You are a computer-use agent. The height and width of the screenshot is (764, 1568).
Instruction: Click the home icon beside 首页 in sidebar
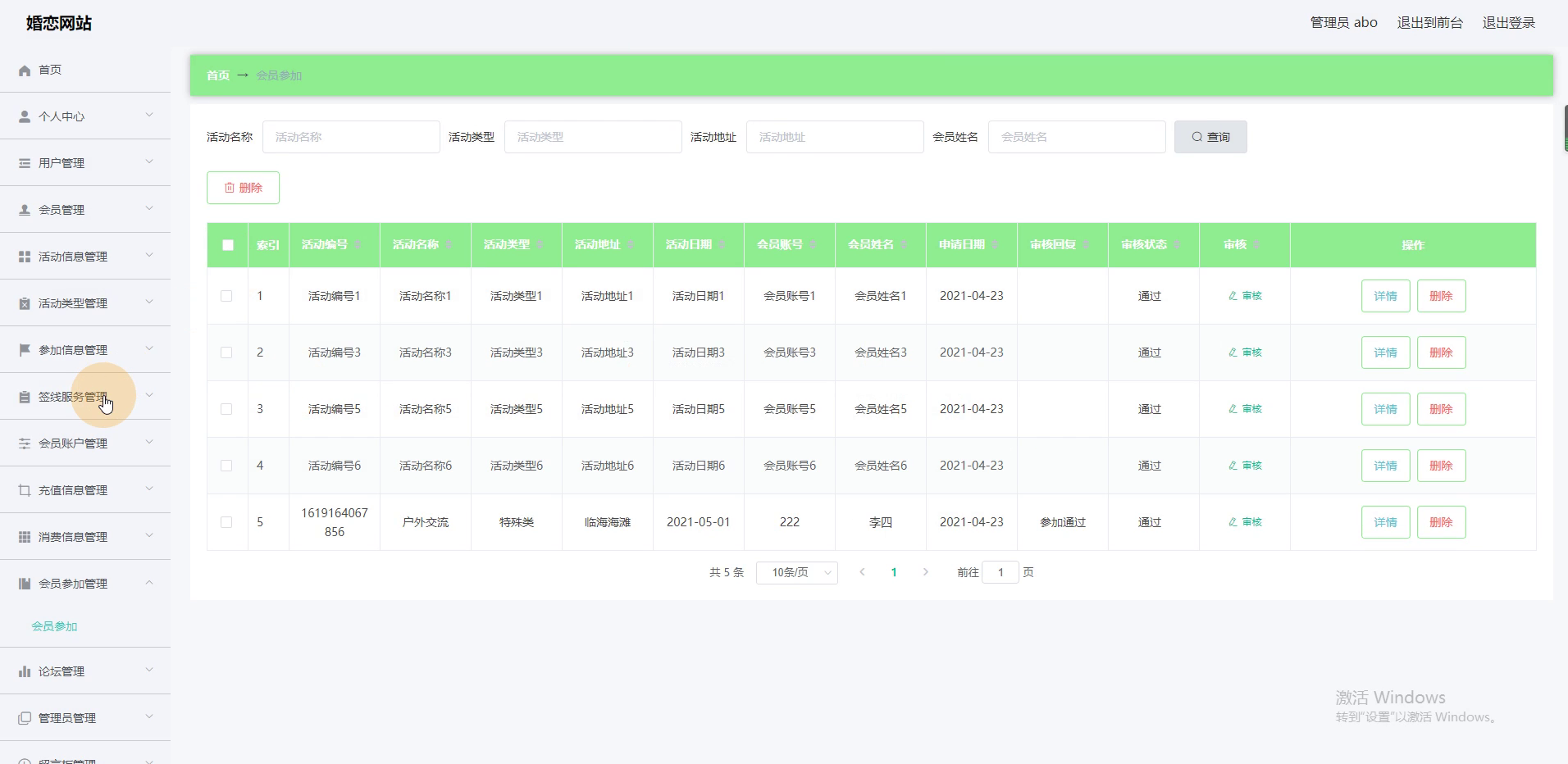point(25,70)
